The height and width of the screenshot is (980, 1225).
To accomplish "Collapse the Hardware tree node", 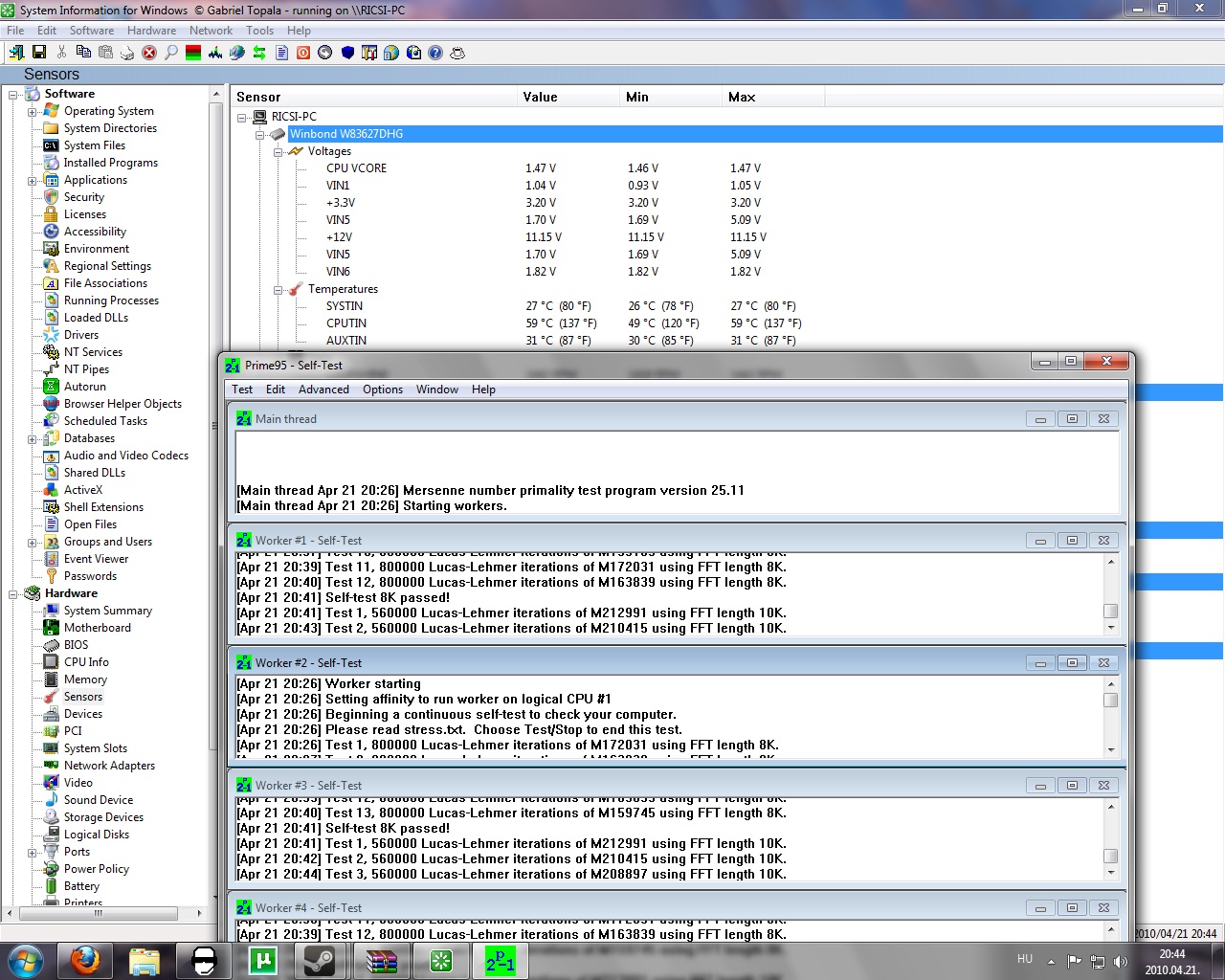I will 13,593.
